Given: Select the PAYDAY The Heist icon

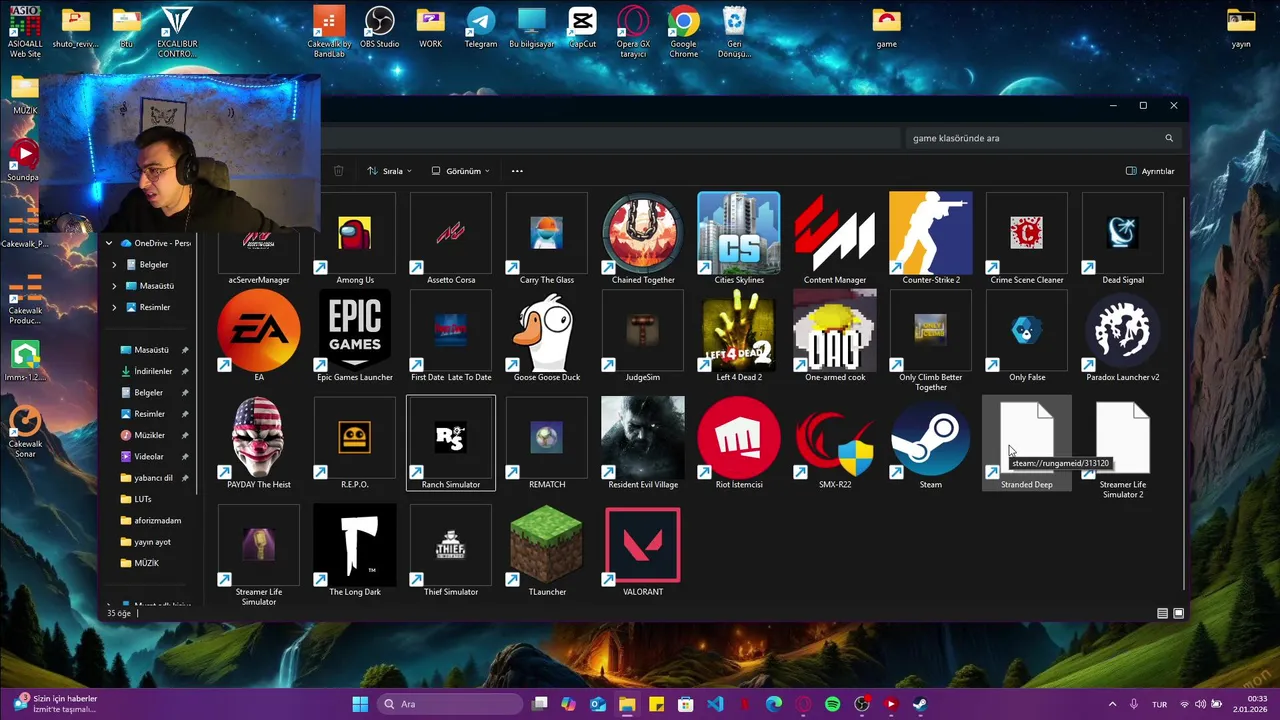Looking at the screenshot, I should [x=259, y=437].
